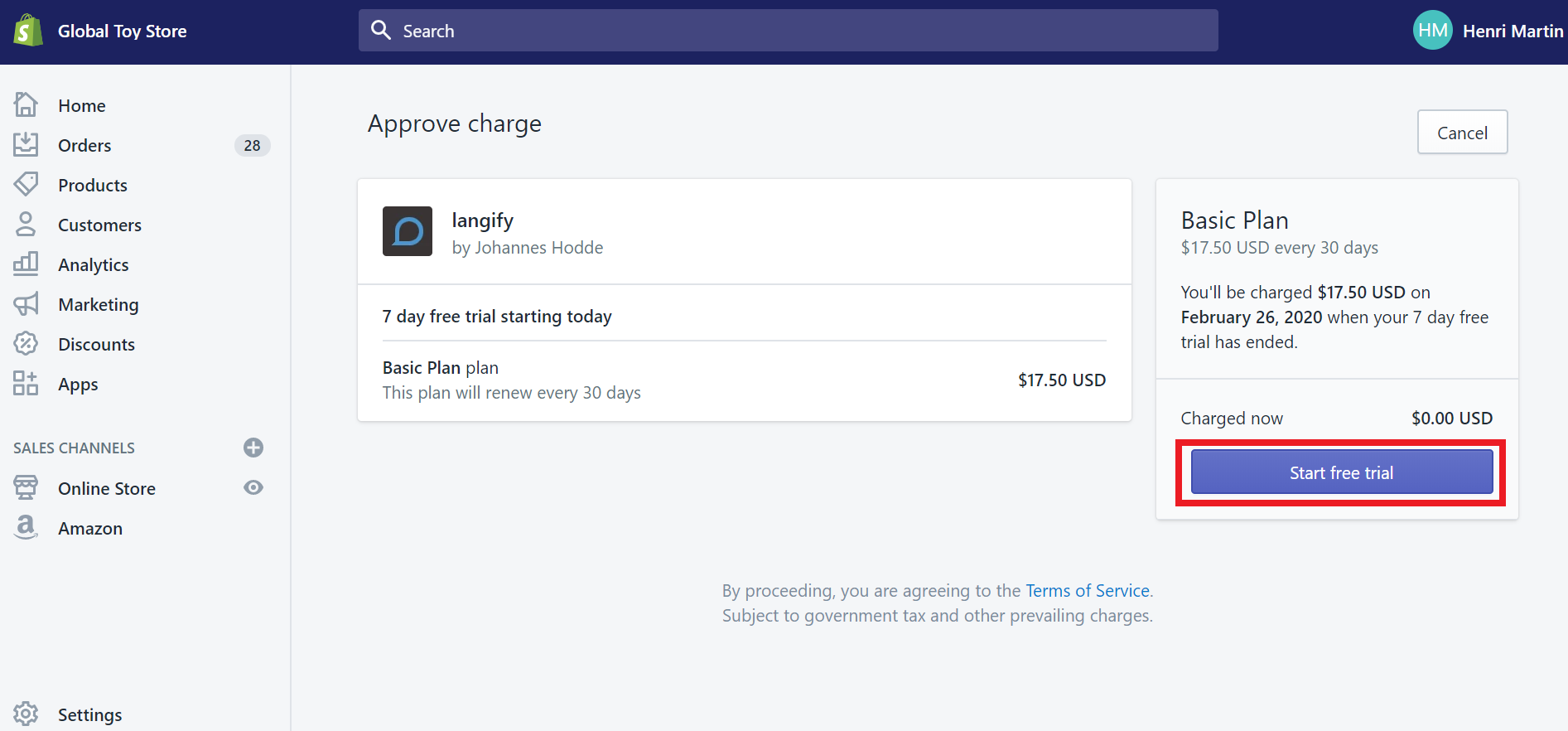The width and height of the screenshot is (1568, 731).
Task: Open the Analytics menu item
Action: coord(94,265)
